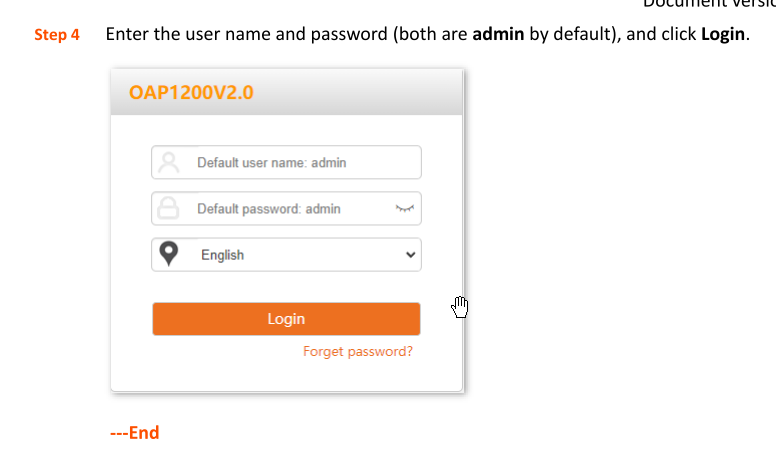Click the padlock icon in password field
776x472 pixels.
coord(168,208)
